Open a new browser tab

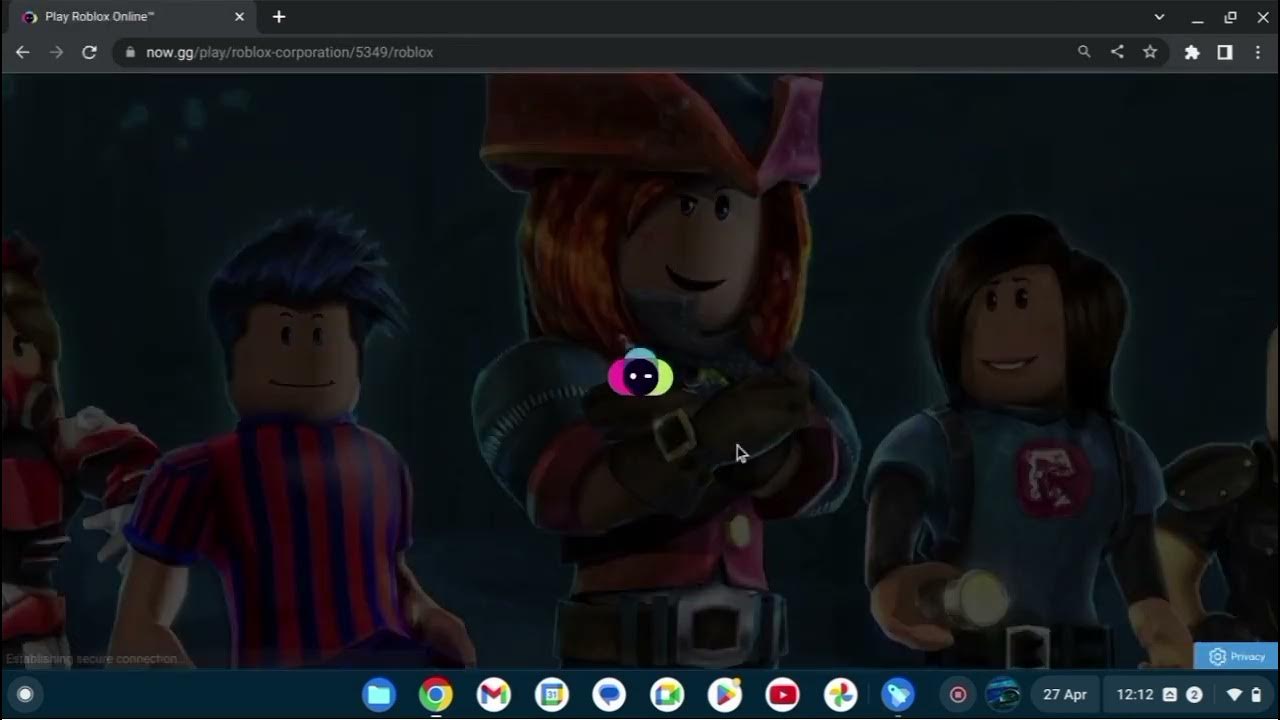click(279, 17)
